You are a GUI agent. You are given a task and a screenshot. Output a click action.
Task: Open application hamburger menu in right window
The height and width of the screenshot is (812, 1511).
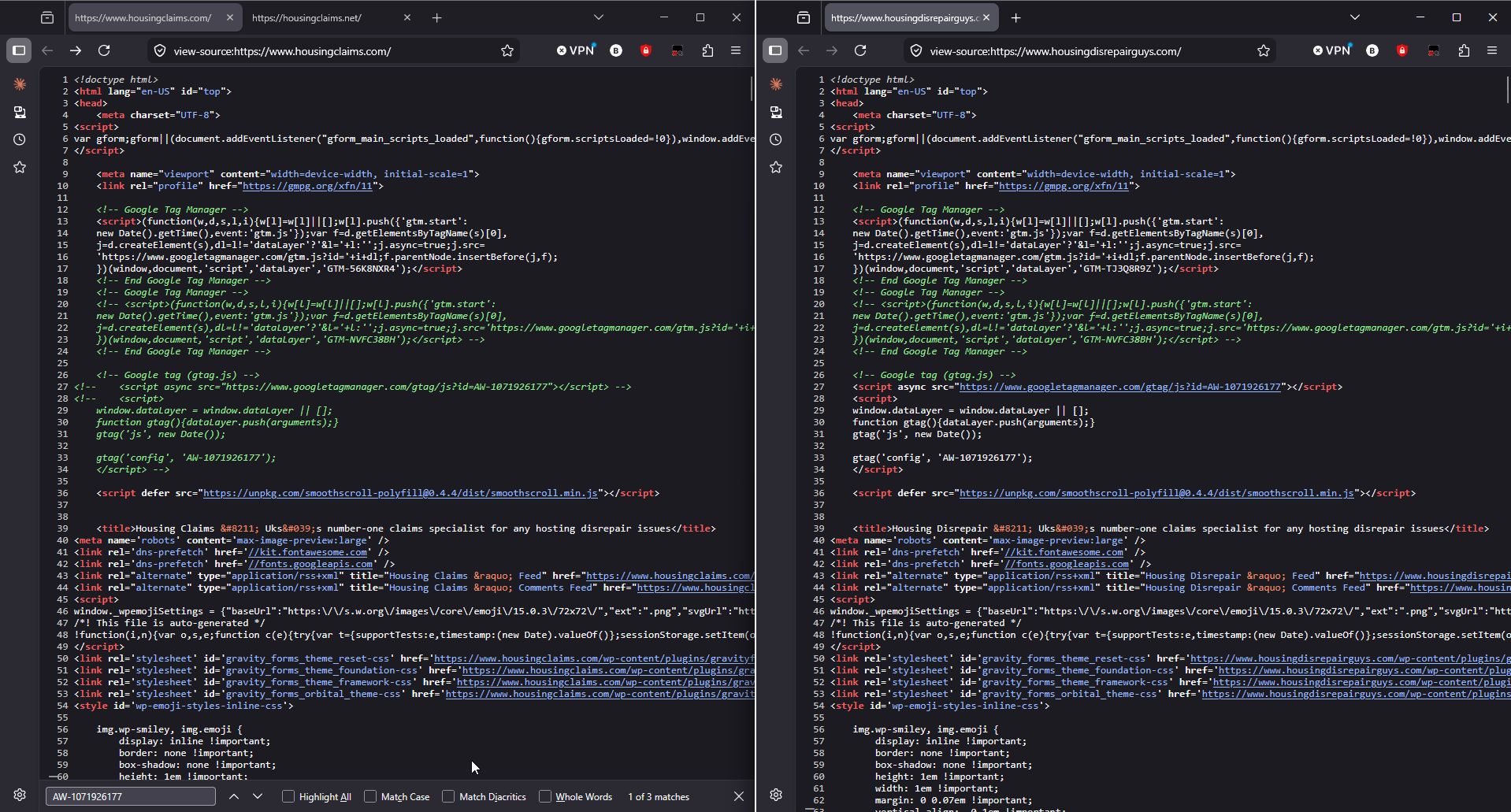point(1492,50)
